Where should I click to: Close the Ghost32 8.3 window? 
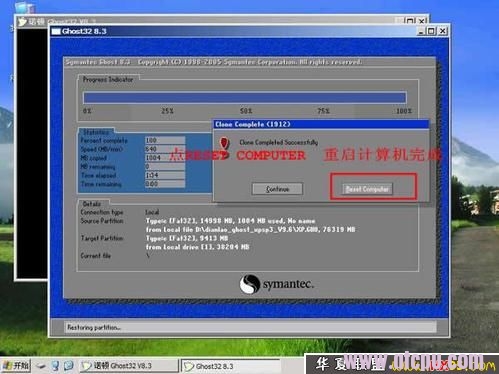tap(442, 31)
